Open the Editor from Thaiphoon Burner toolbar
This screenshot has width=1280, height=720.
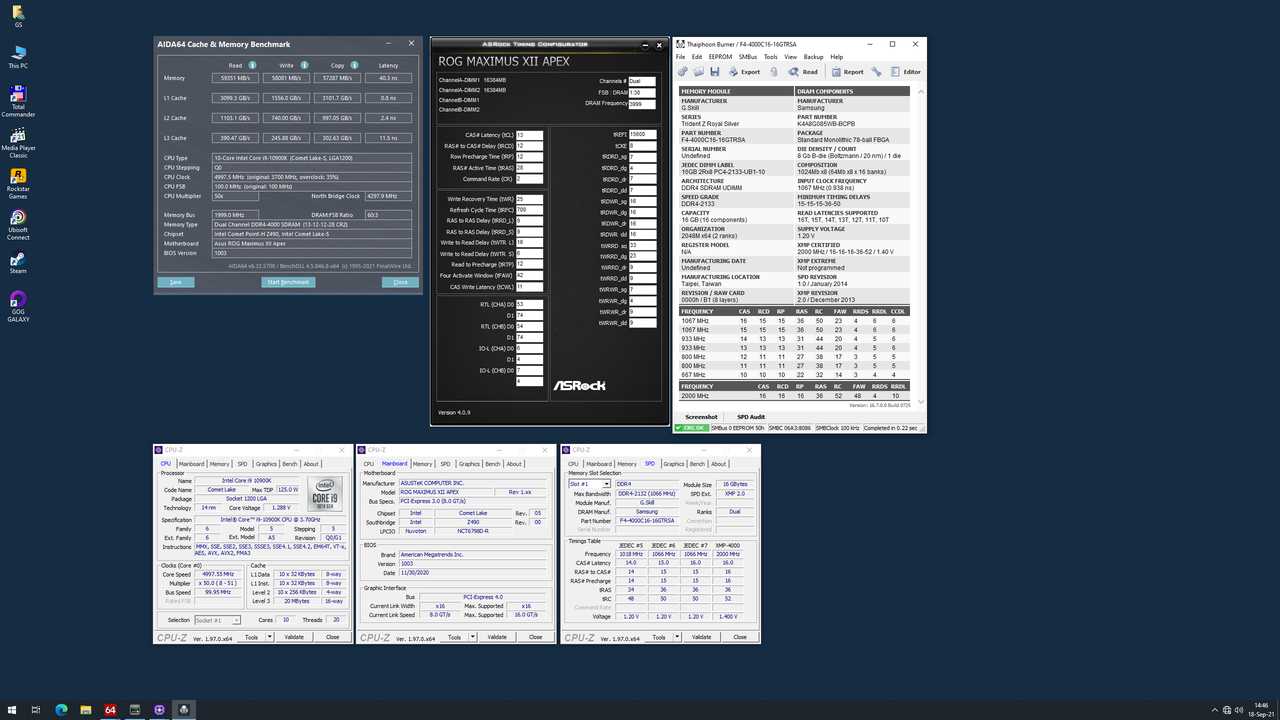pos(906,72)
